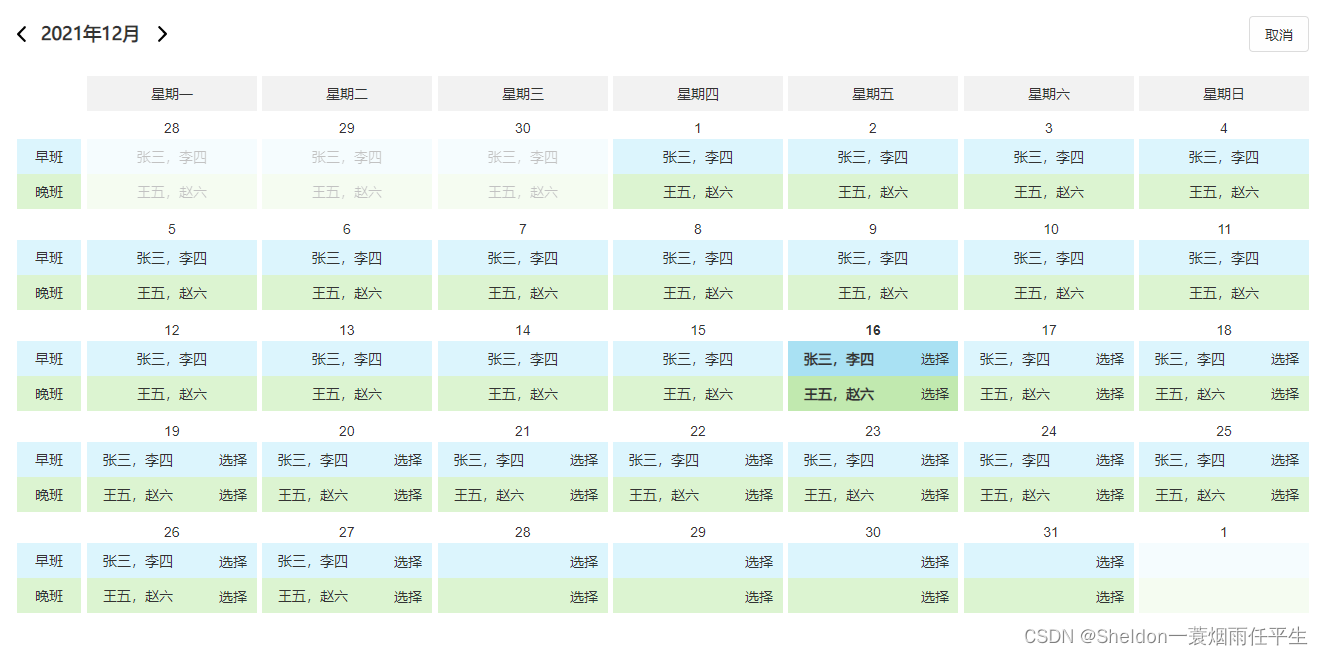This screenshot has width=1323, height=655.
Task: Click date number 1 under 星期四
Action: pos(698,128)
